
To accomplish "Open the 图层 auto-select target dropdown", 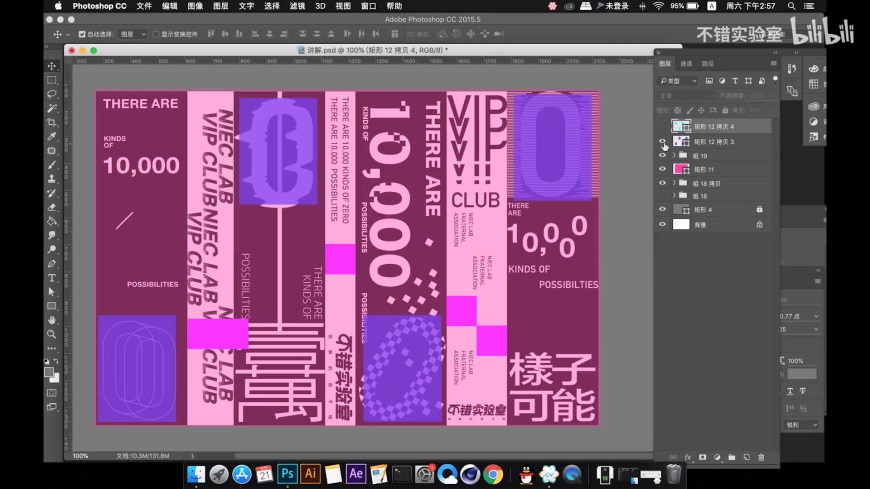I will coord(133,34).
